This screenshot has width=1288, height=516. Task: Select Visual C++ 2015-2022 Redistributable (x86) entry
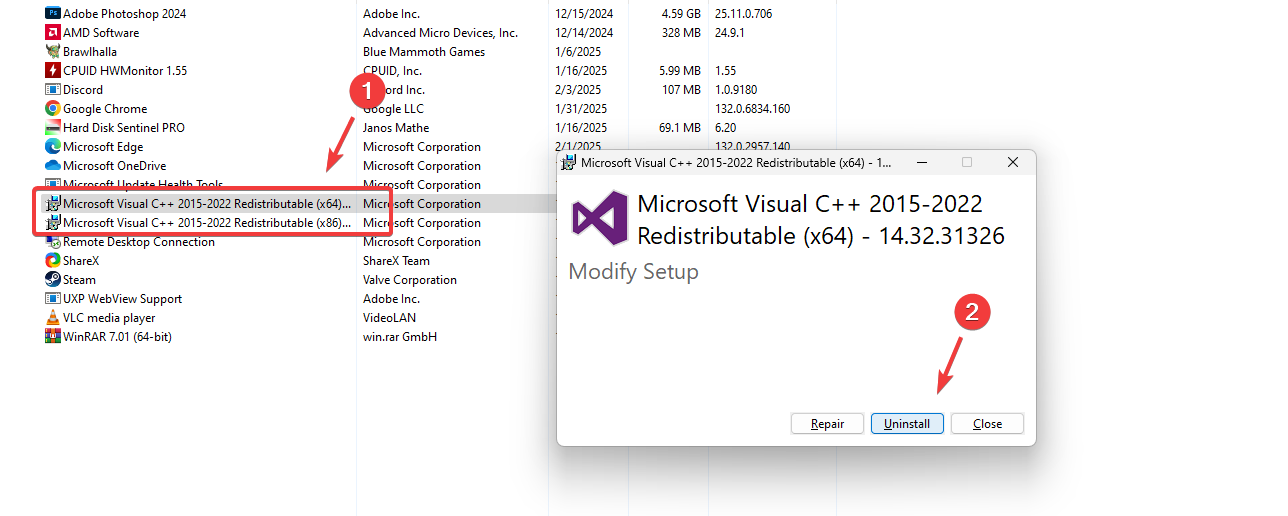(x=206, y=223)
